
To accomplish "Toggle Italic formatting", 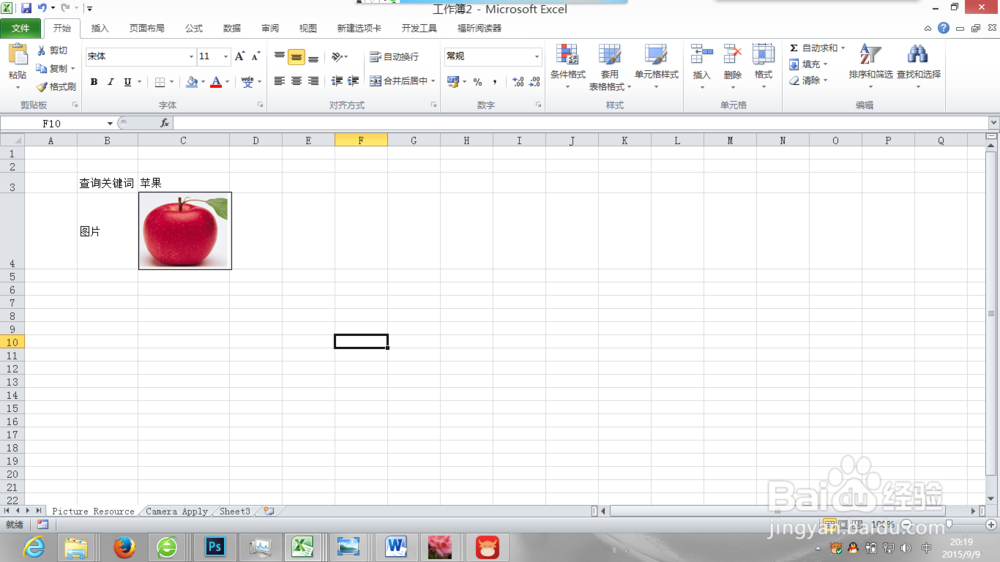I will pyautogui.click(x=110, y=82).
